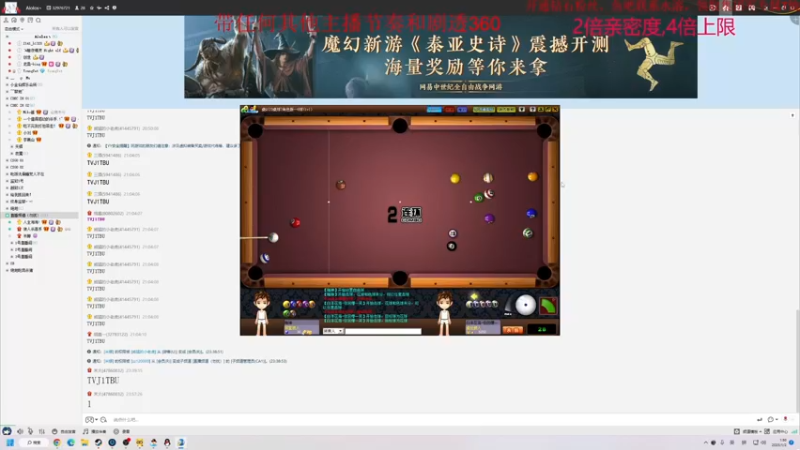Open the channel avatar logo in title bar
The height and width of the screenshot is (450, 800).
(11, 7)
